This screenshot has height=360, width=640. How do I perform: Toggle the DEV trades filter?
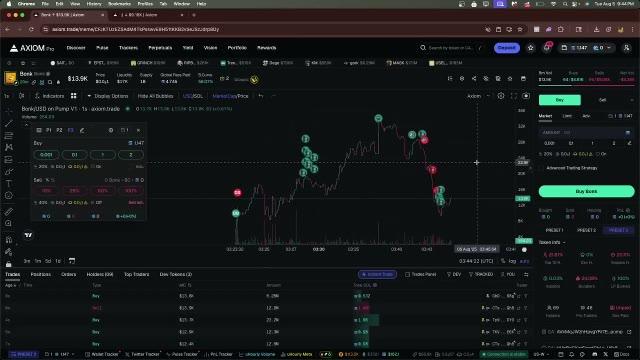[454, 274]
